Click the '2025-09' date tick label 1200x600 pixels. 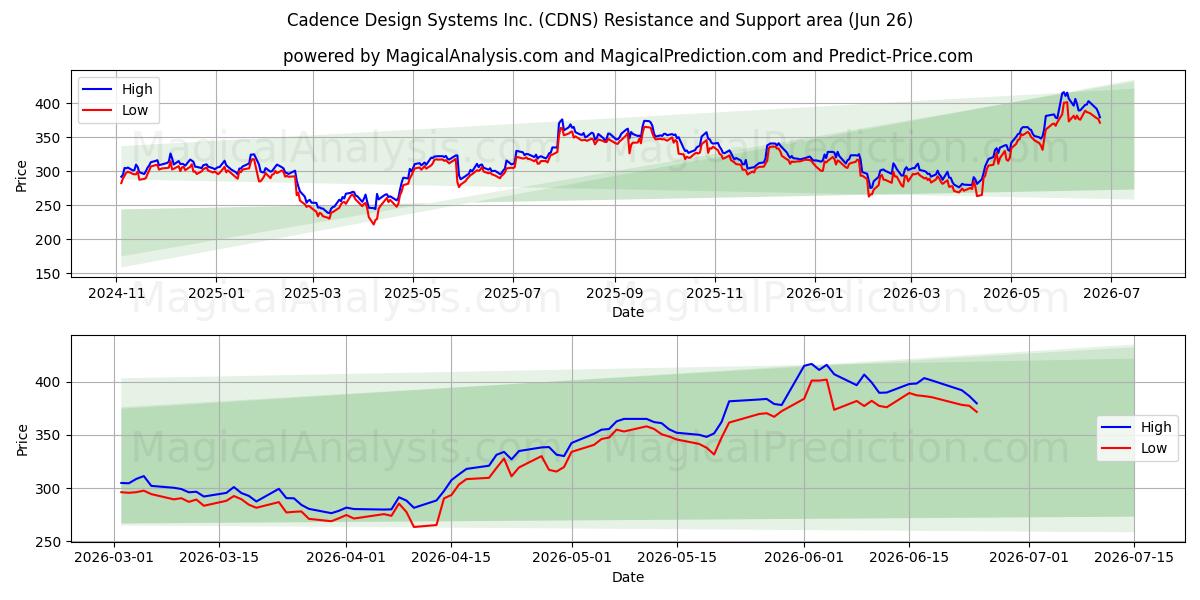click(613, 294)
